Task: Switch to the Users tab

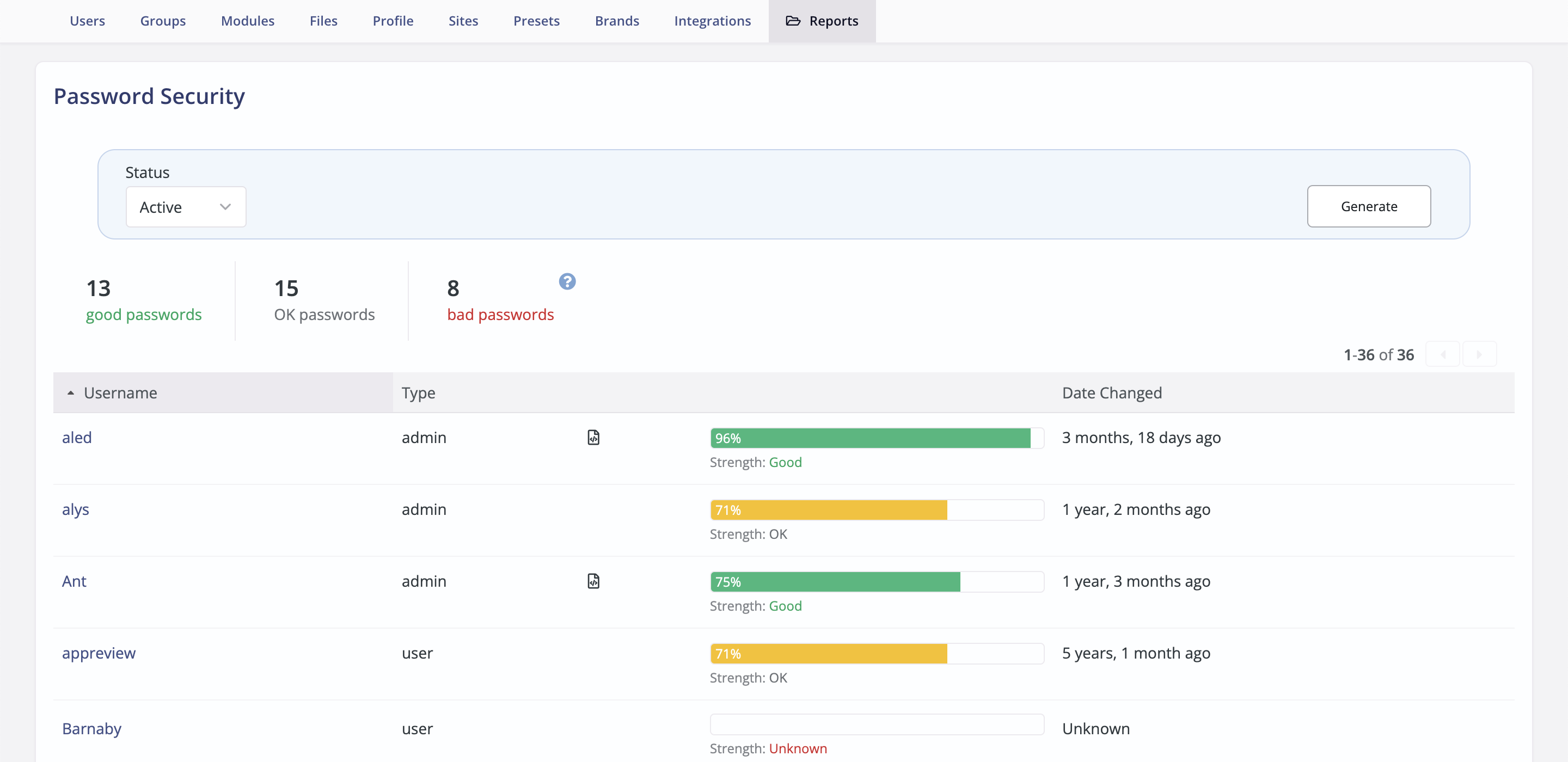Action: pyautogui.click(x=87, y=20)
